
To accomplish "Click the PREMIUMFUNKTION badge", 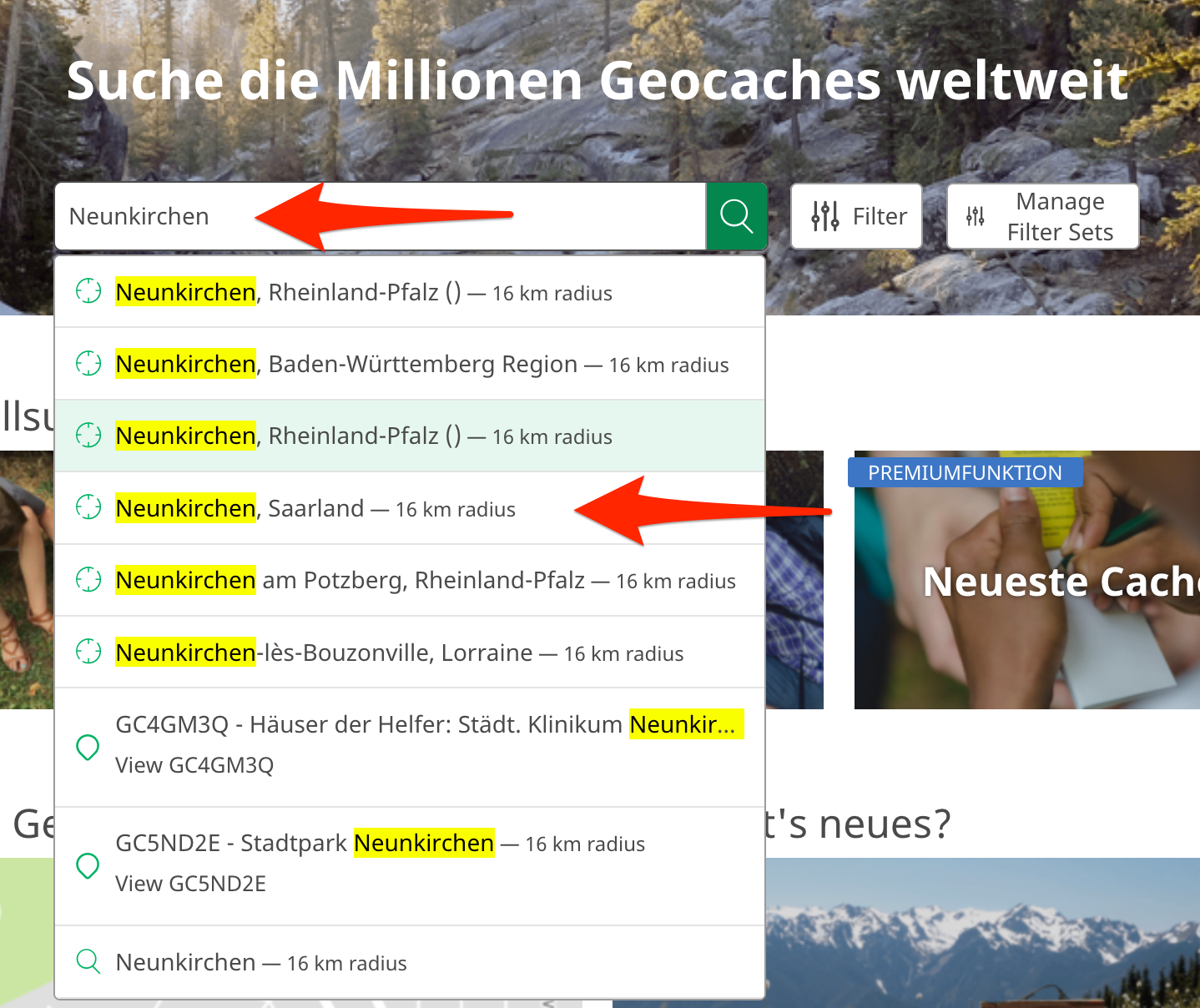I will (965, 472).
